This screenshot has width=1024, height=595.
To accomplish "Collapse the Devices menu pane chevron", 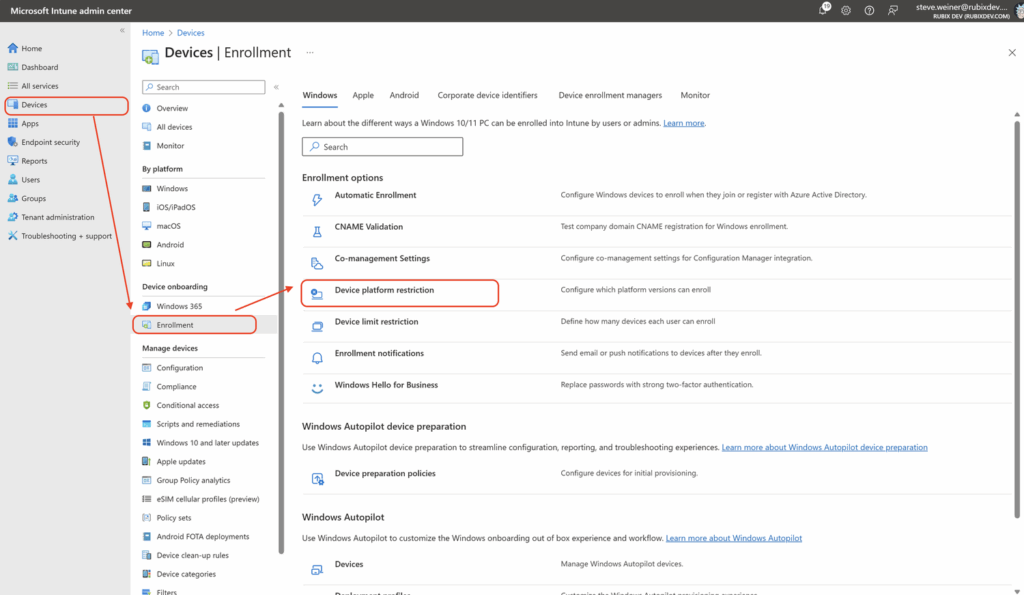I will pos(276,87).
